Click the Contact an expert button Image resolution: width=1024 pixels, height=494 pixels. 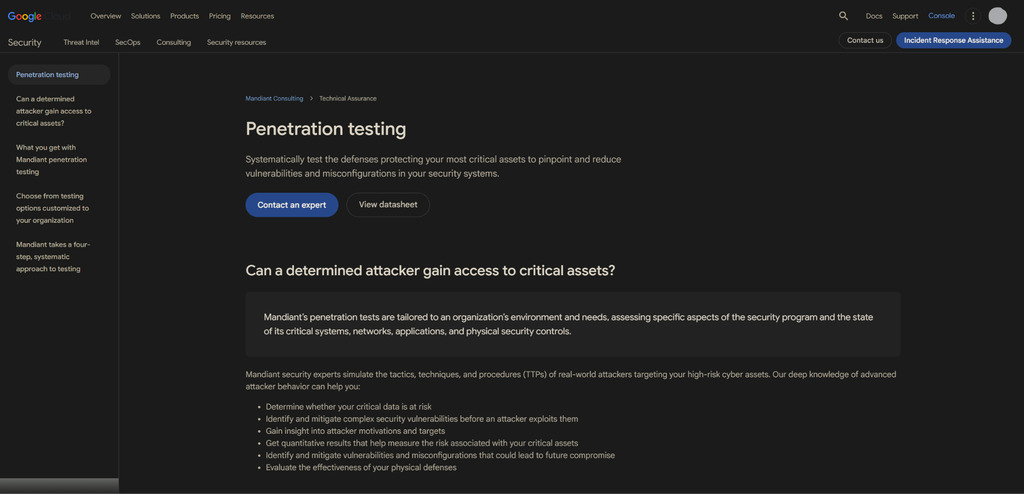292,205
